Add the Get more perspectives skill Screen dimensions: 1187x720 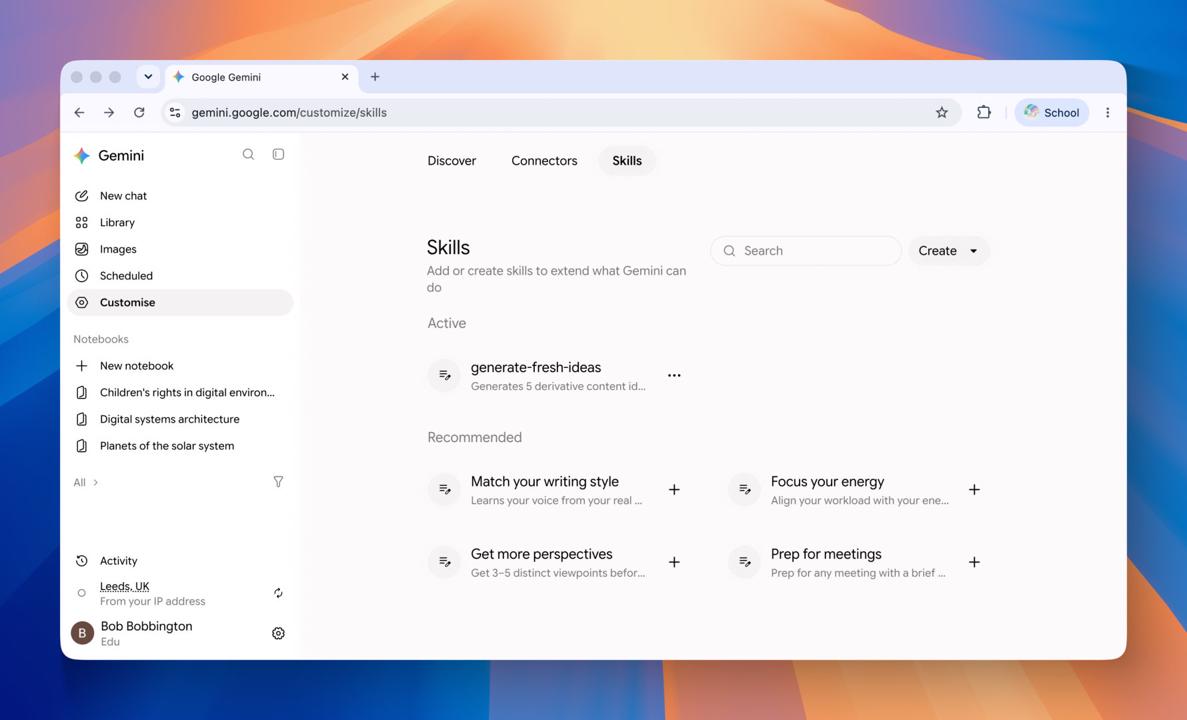pos(674,562)
